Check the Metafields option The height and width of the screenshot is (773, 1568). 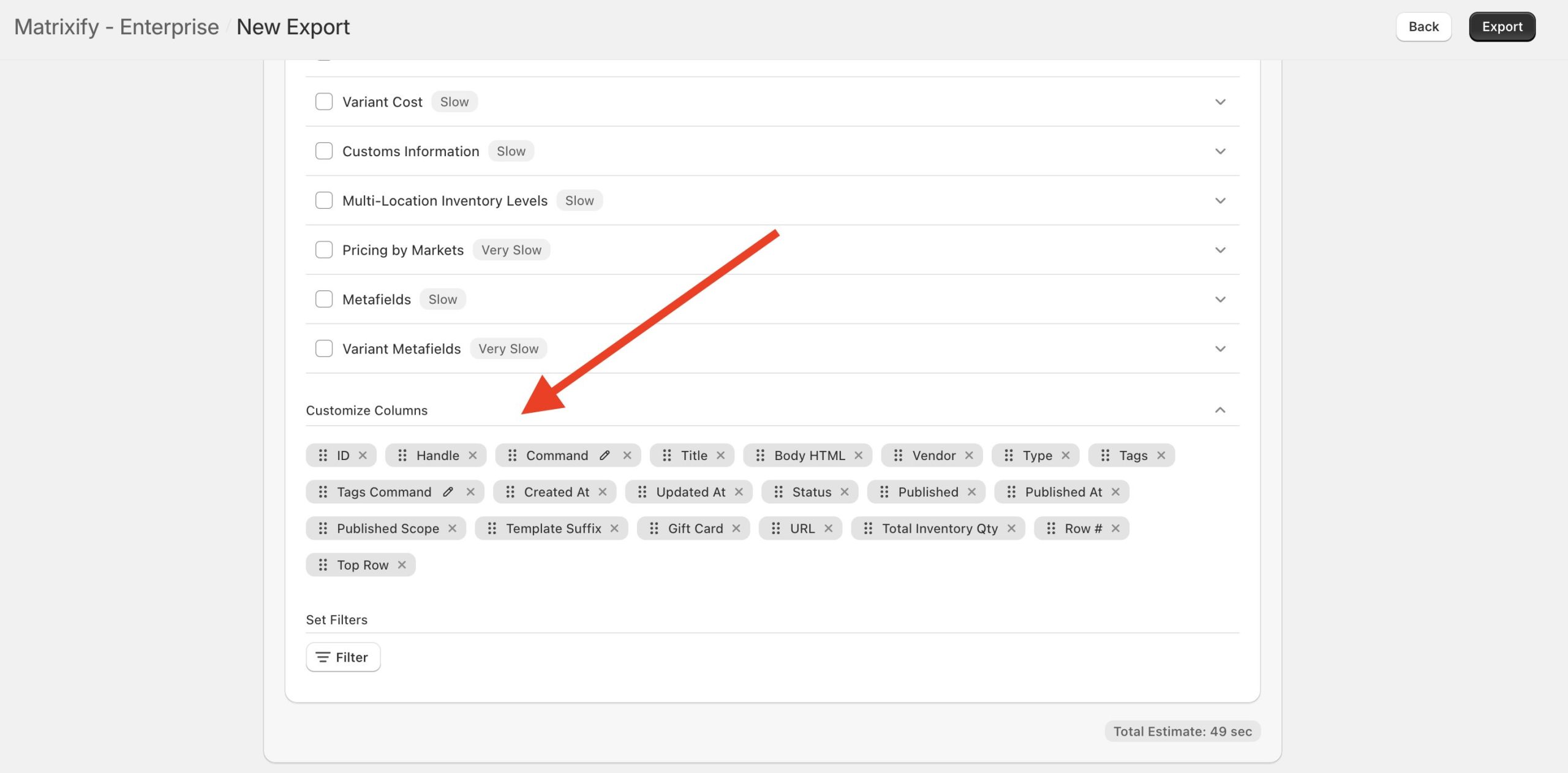click(x=324, y=299)
